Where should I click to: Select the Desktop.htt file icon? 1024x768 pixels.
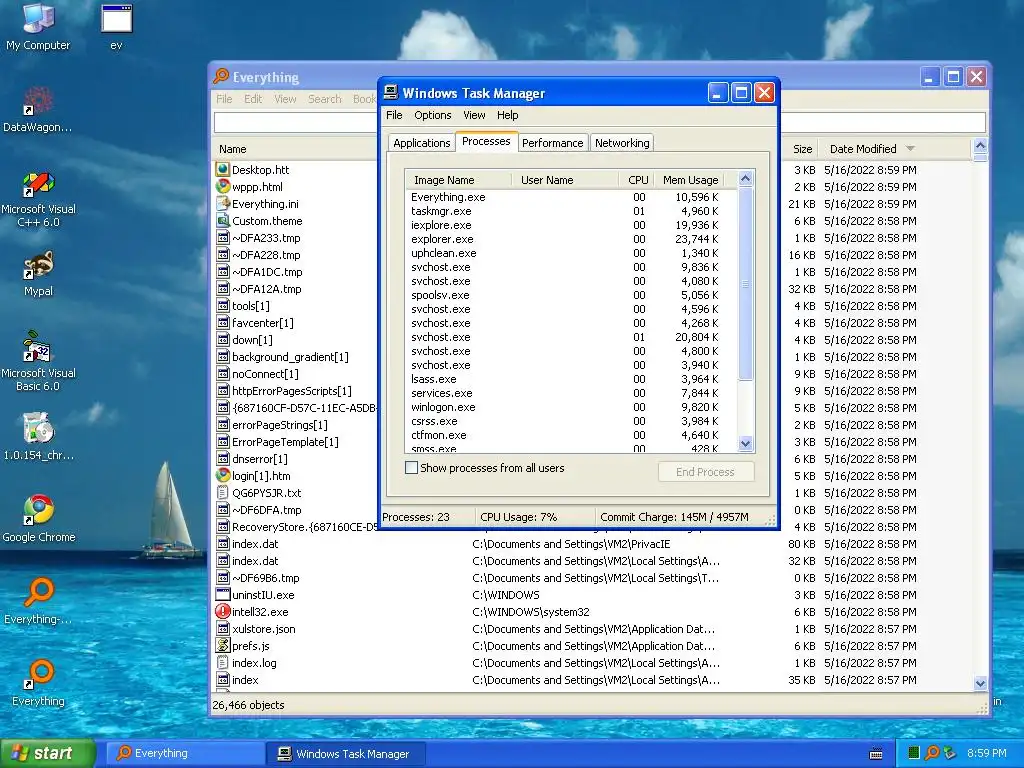(x=223, y=170)
